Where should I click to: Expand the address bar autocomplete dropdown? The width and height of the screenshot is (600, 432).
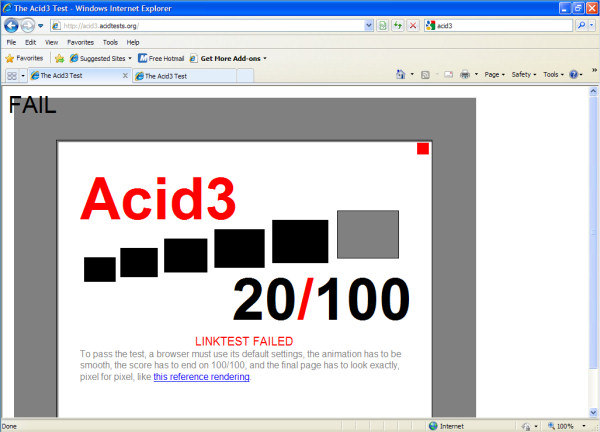(368, 26)
